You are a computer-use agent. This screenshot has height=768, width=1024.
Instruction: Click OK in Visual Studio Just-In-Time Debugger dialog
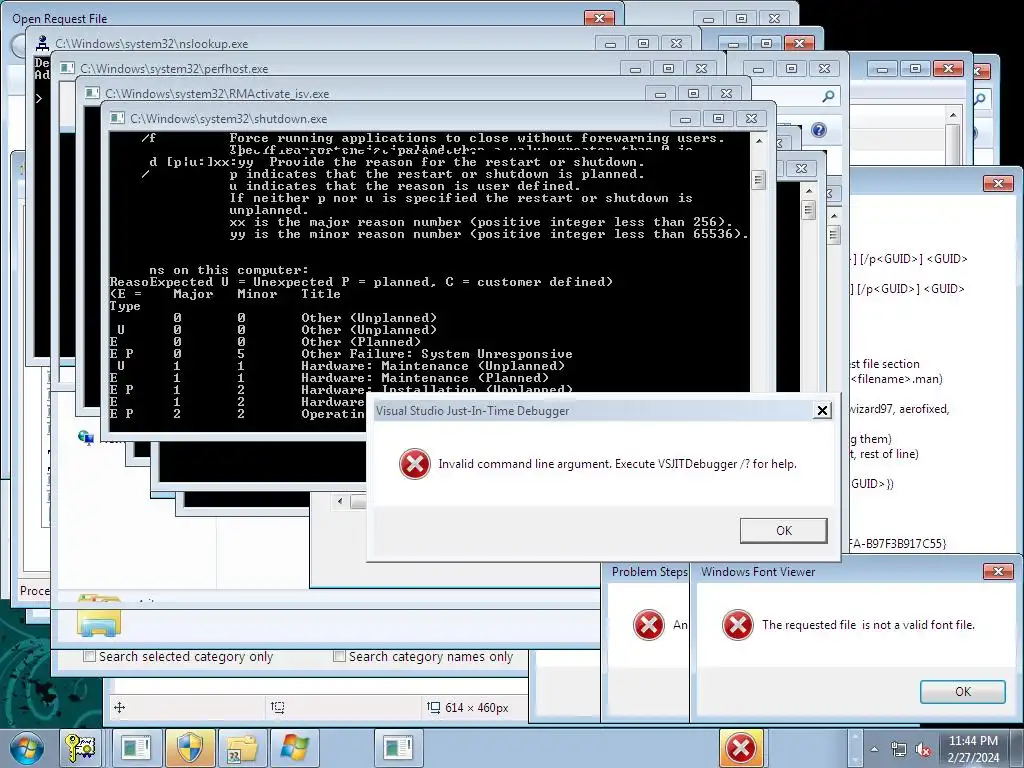pos(784,530)
